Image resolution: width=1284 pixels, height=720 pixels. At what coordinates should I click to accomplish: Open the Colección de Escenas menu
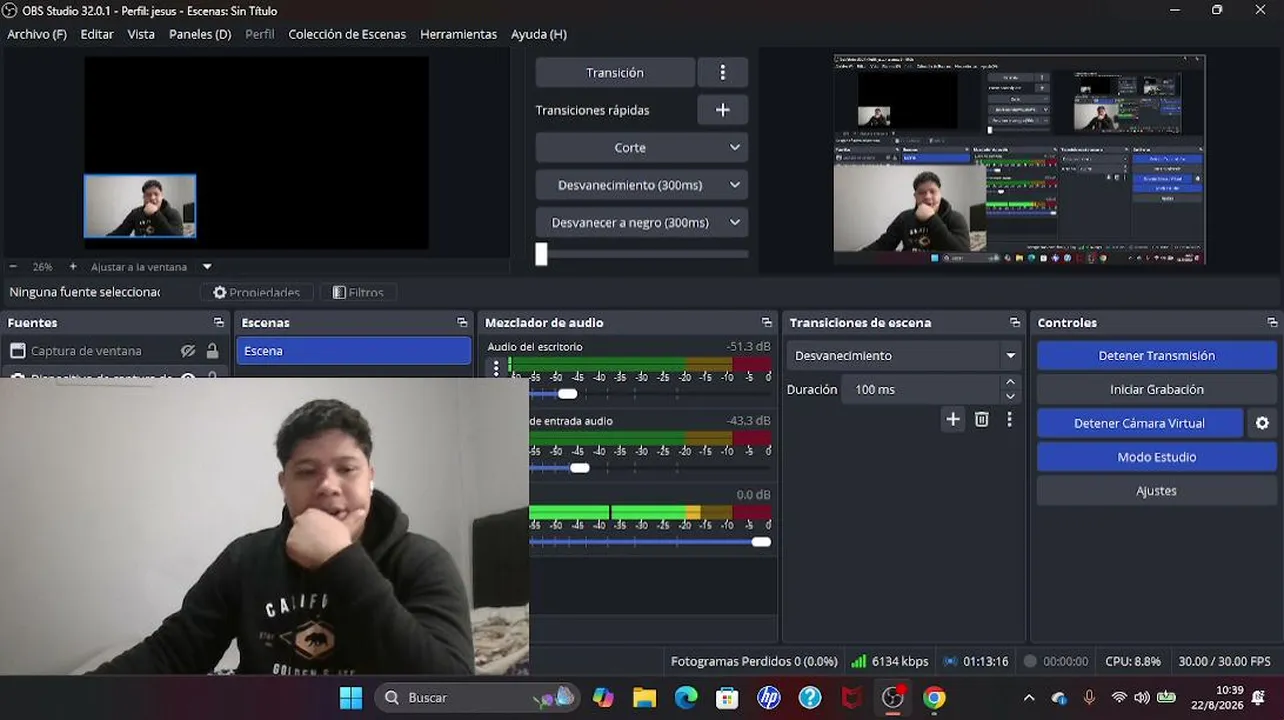coord(347,34)
